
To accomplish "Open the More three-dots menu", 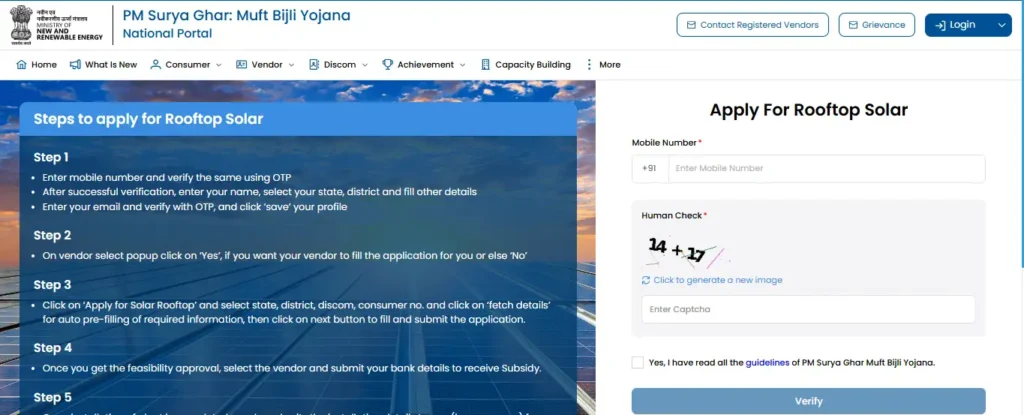I will point(589,65).
